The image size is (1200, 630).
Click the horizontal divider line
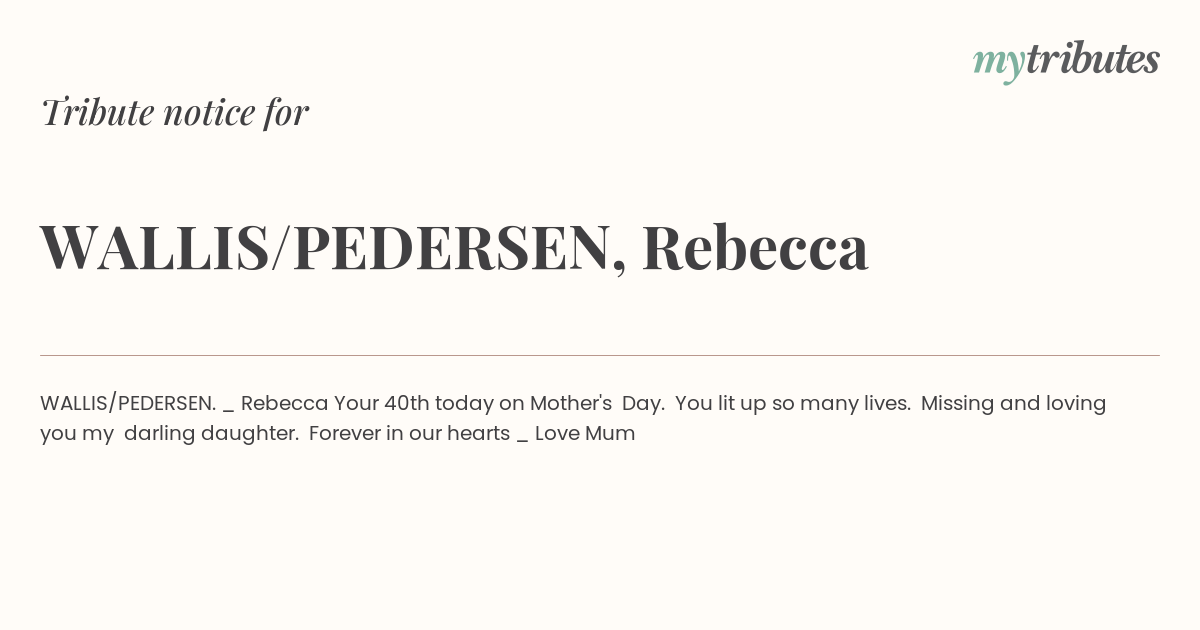600,355
